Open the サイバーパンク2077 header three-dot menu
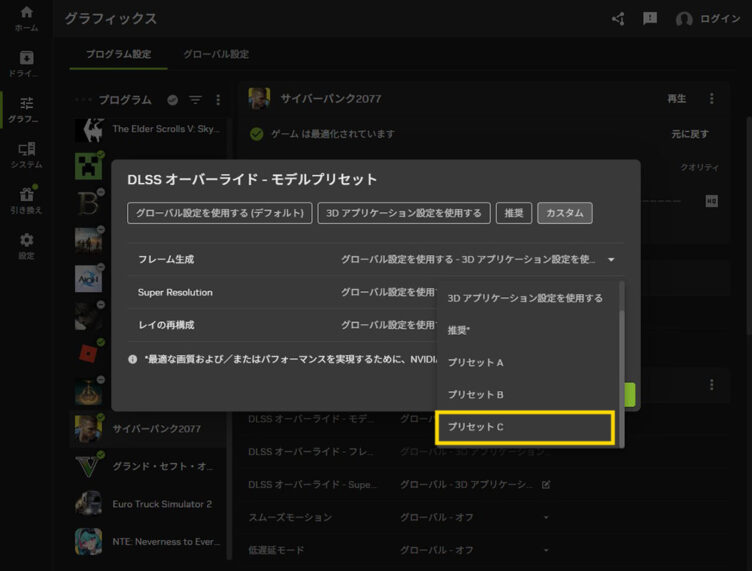This screenshot has height=571, width=752. [711, 98]
